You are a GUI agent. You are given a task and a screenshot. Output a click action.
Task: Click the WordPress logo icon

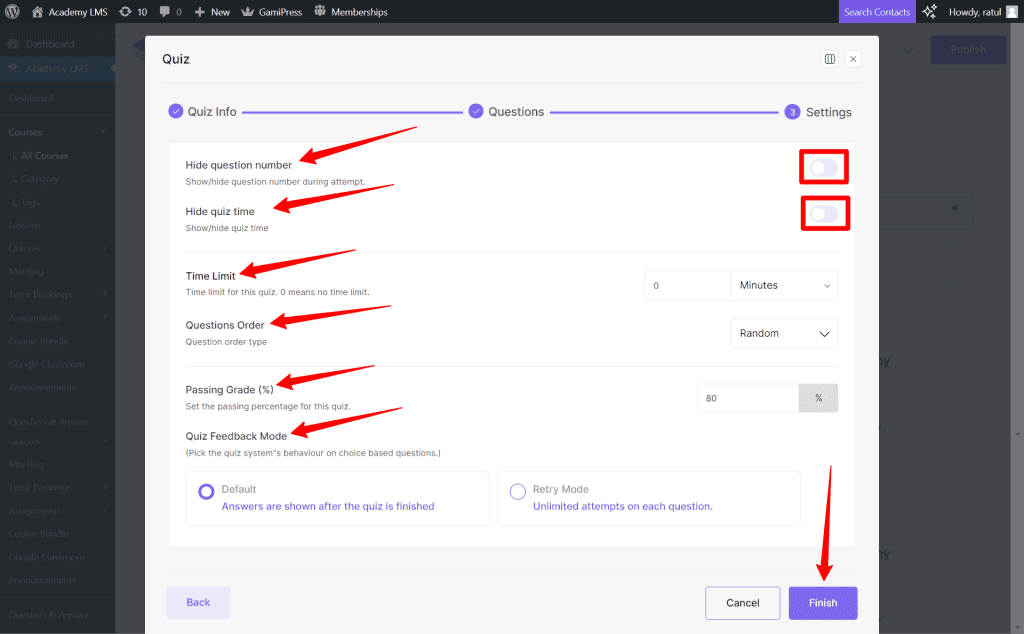[12, 12]
